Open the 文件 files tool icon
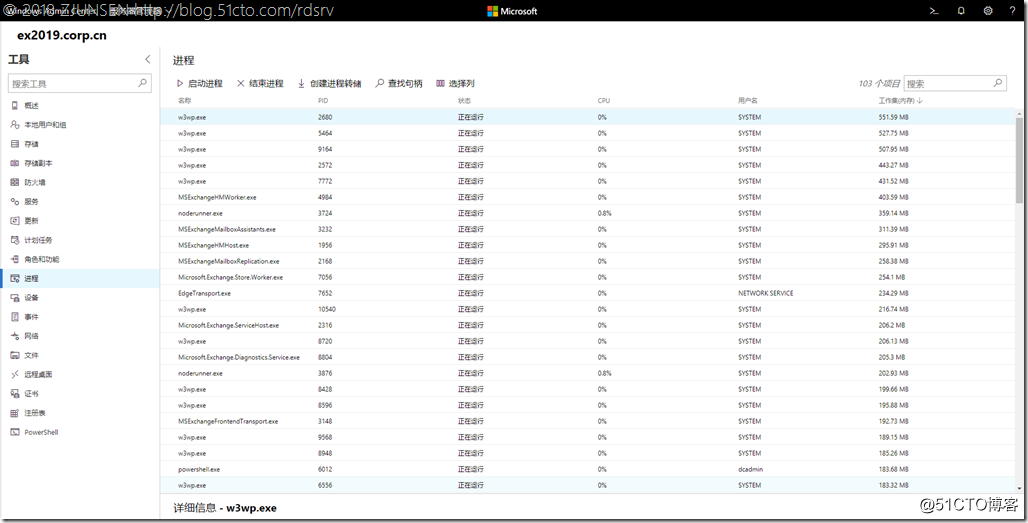This screenshot has width=1028, height=523. pos(14,355)
